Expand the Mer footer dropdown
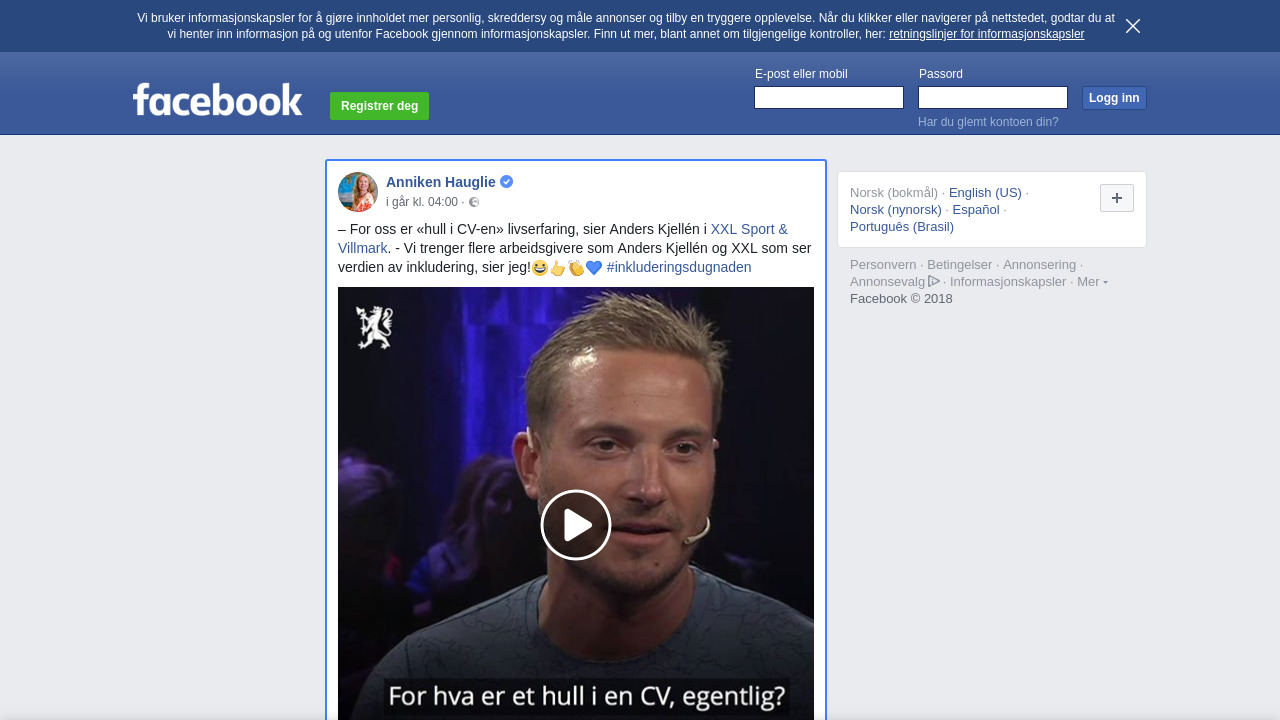 click(1092, 282)
